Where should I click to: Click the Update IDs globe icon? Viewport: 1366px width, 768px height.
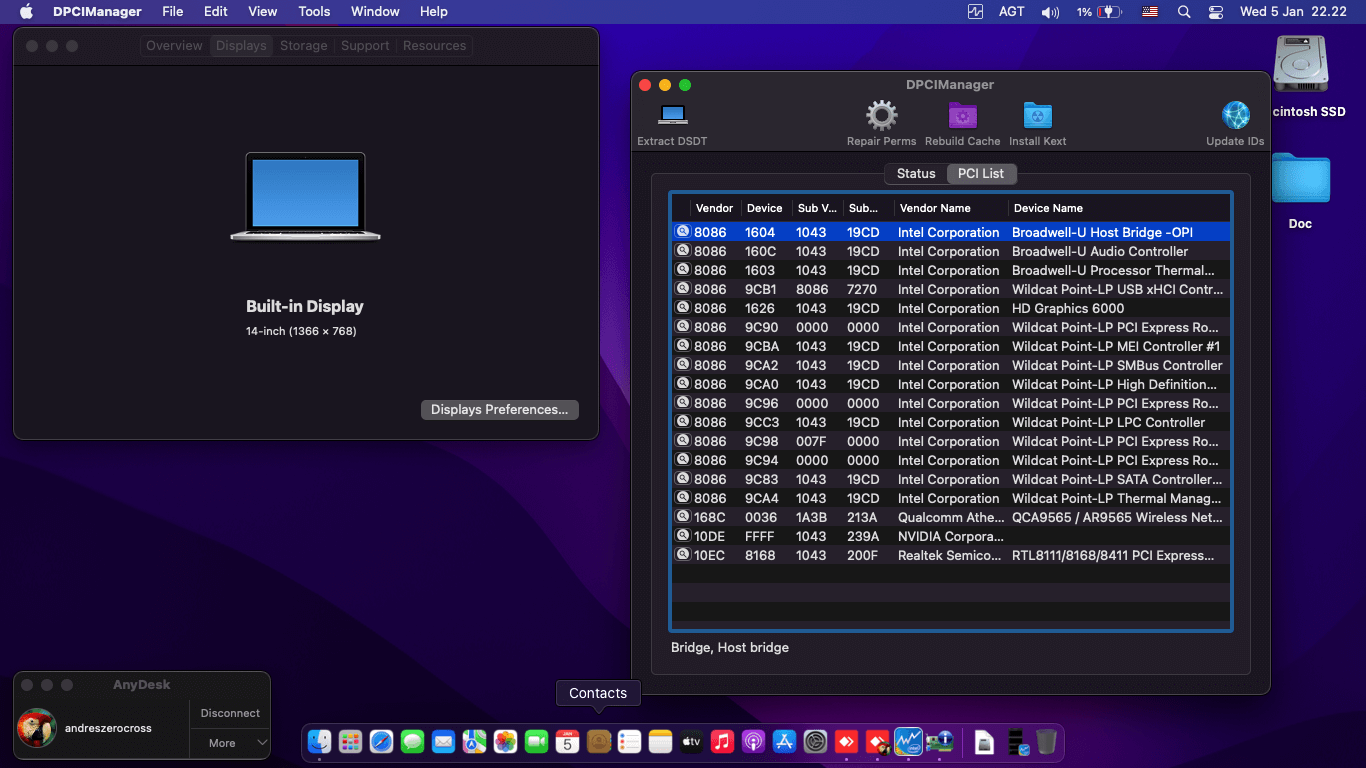(x=1235, y=116)
